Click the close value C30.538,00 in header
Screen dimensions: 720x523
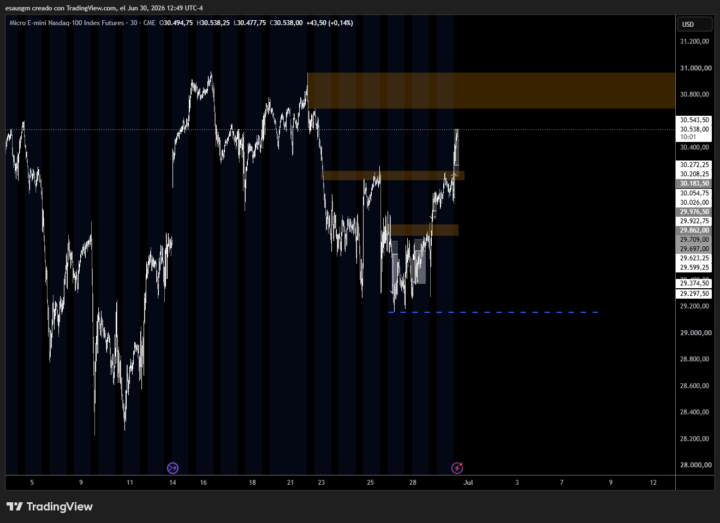point(286,22)
